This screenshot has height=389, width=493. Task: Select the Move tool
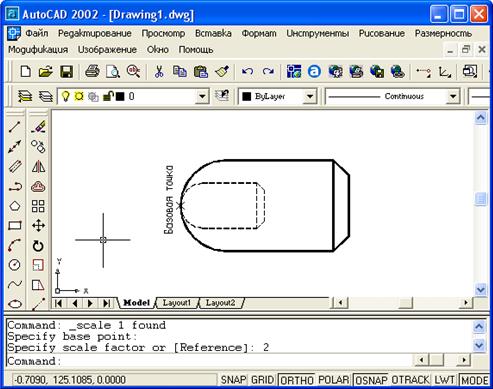[x=38, y=226]
